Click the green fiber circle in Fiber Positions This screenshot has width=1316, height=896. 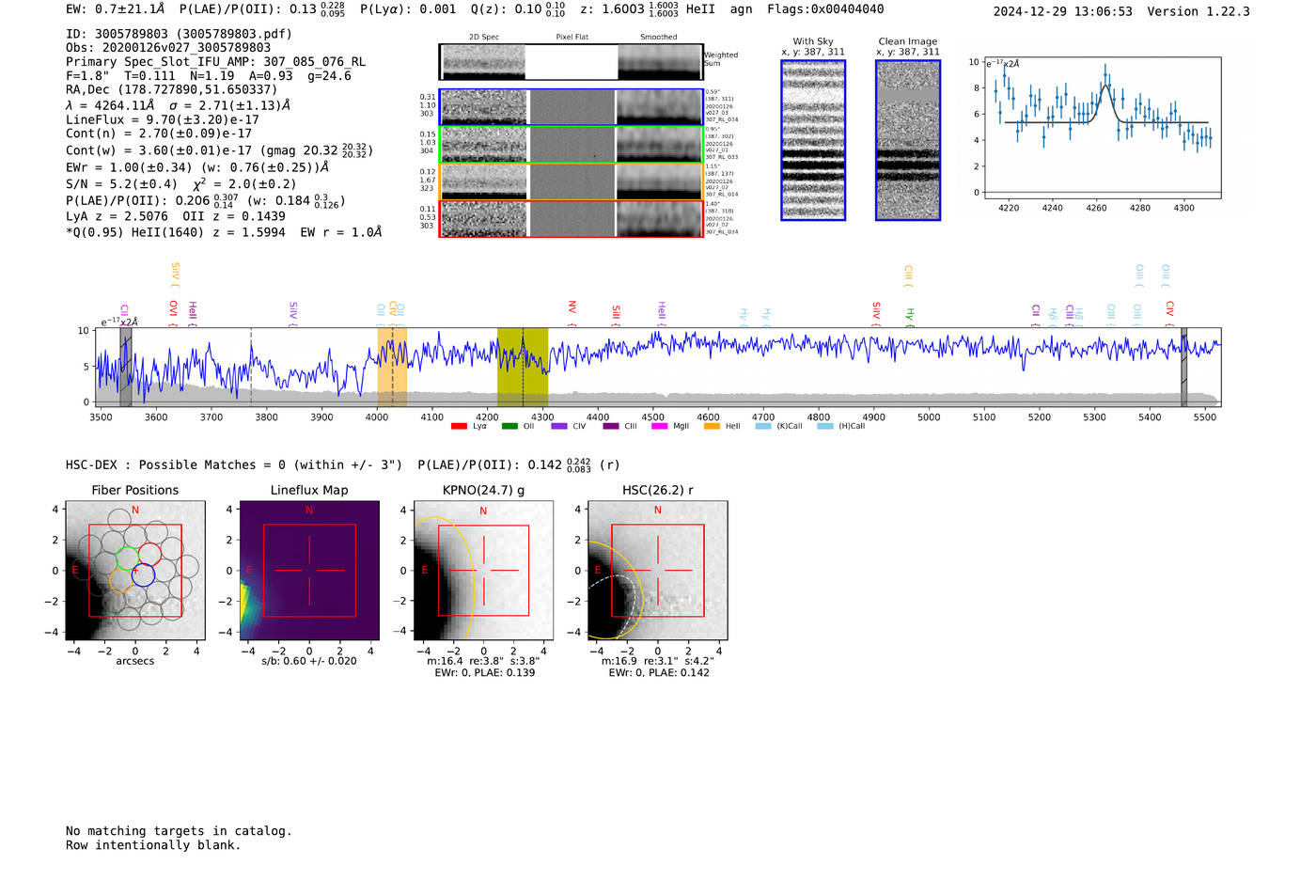click(x=127, y=558)
